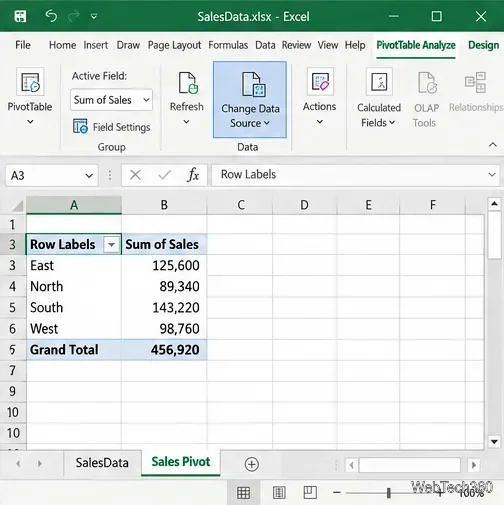The image size is (504, 505).
Task: Open the Draw tab
Action: pyautogui.click(x=128, y=45)
